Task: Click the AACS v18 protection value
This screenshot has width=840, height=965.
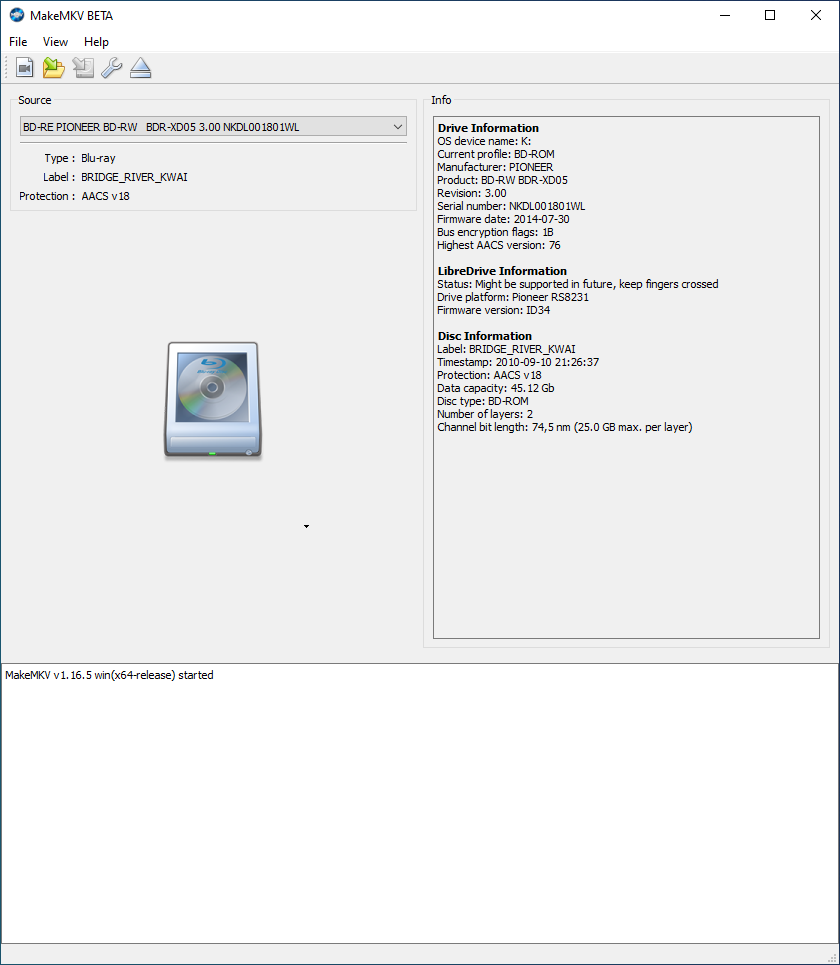Action: pos(105,196)
